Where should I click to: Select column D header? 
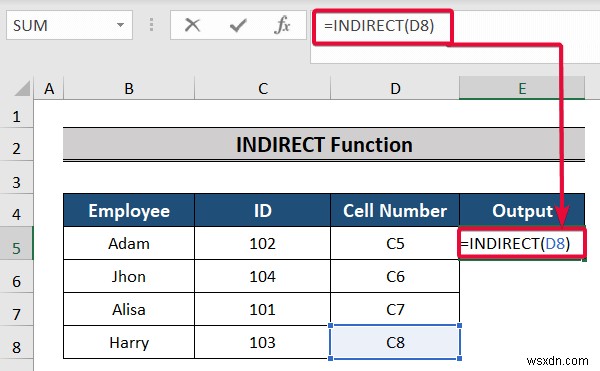395,88
